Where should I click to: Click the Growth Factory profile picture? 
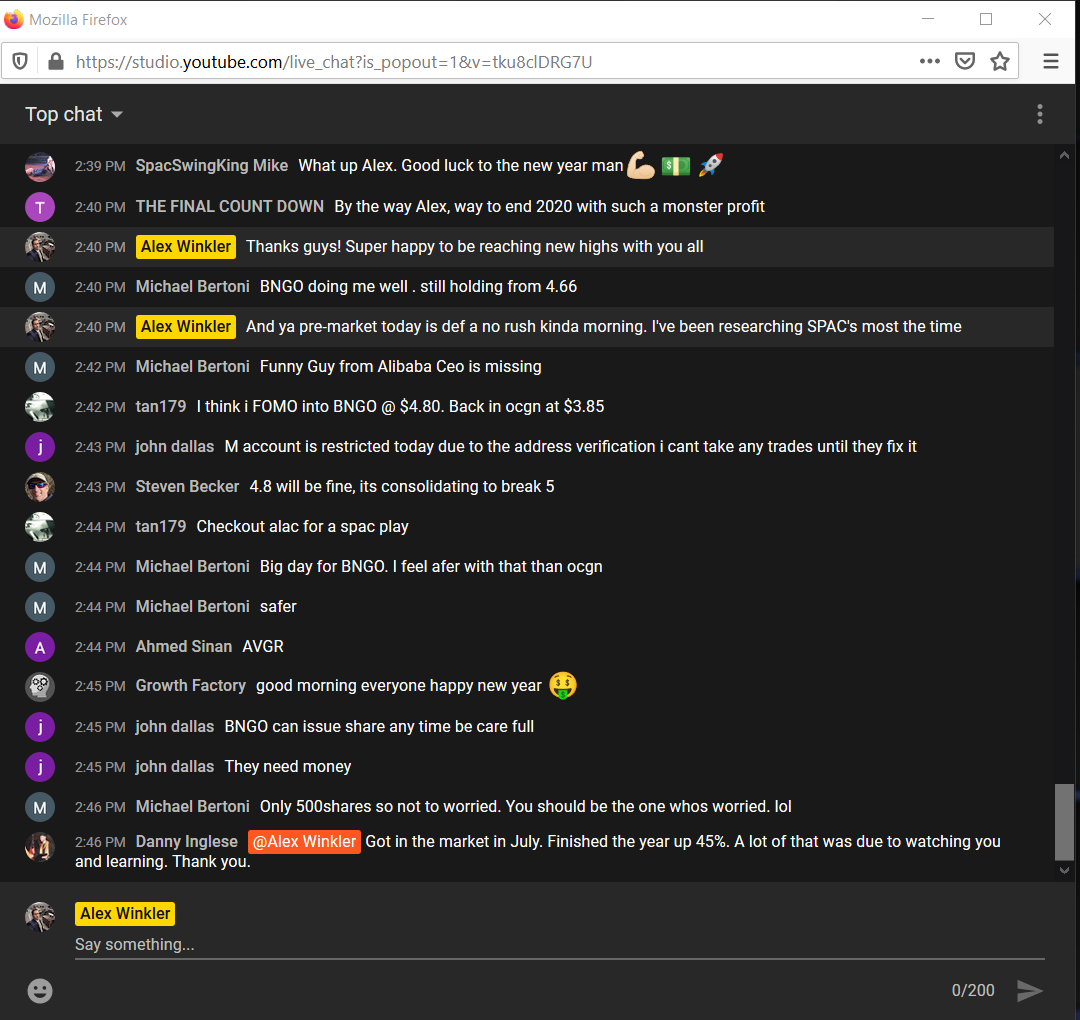40,687
